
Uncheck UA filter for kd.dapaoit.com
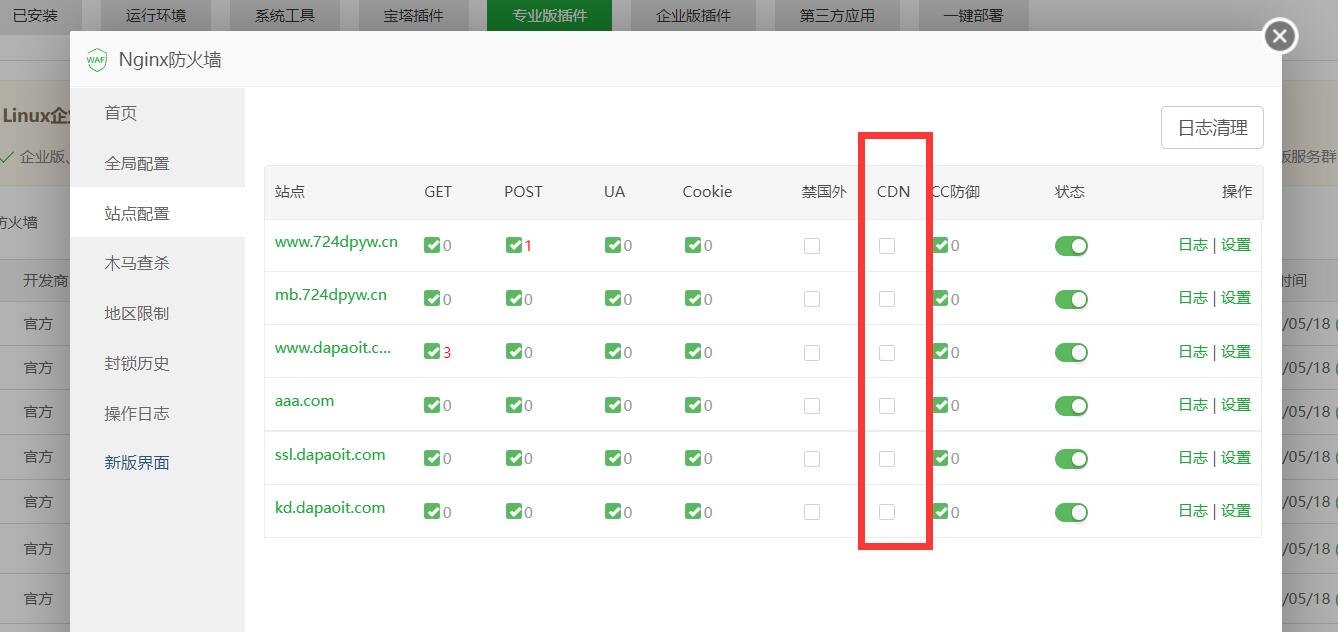click(613, 511)
